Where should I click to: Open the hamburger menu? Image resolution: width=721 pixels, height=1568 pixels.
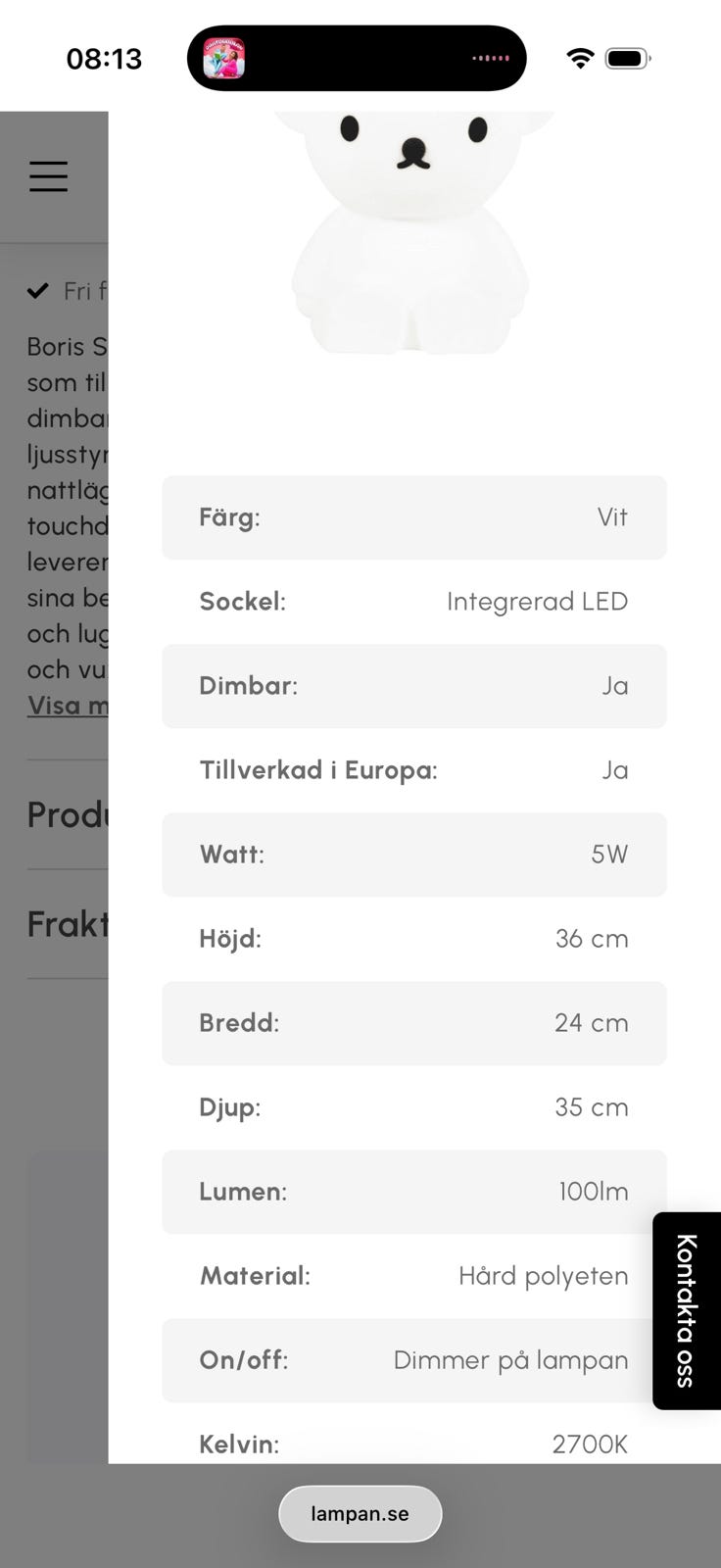(48, 176)
